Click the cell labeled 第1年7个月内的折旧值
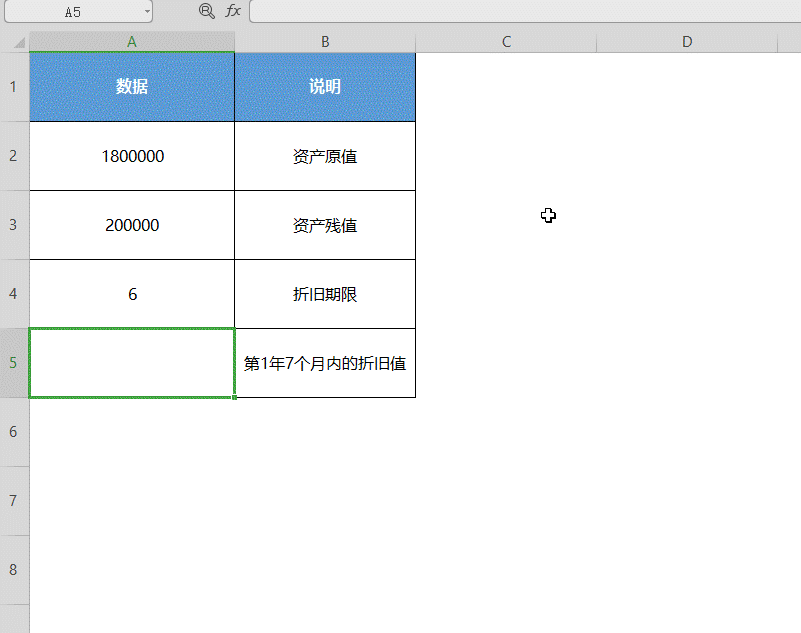 coord(325,363)
